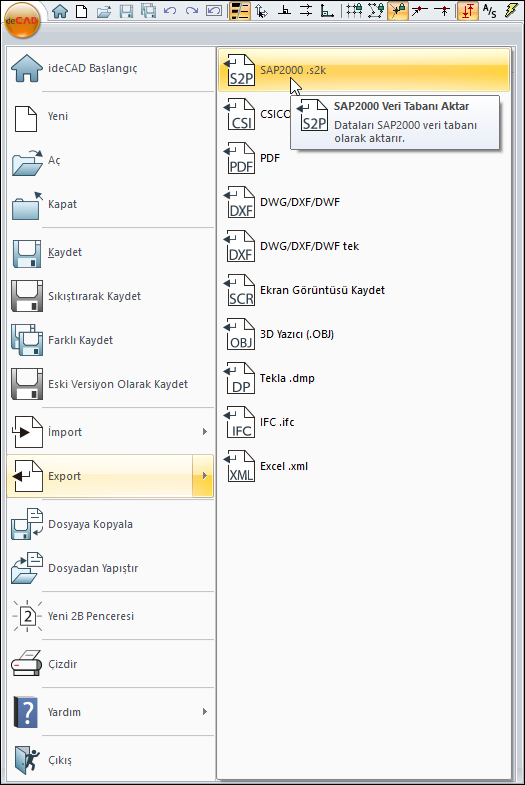Viewport: 525px width, 785px height.
Task: Export to IFC .ifc
Action: (364, 423)
